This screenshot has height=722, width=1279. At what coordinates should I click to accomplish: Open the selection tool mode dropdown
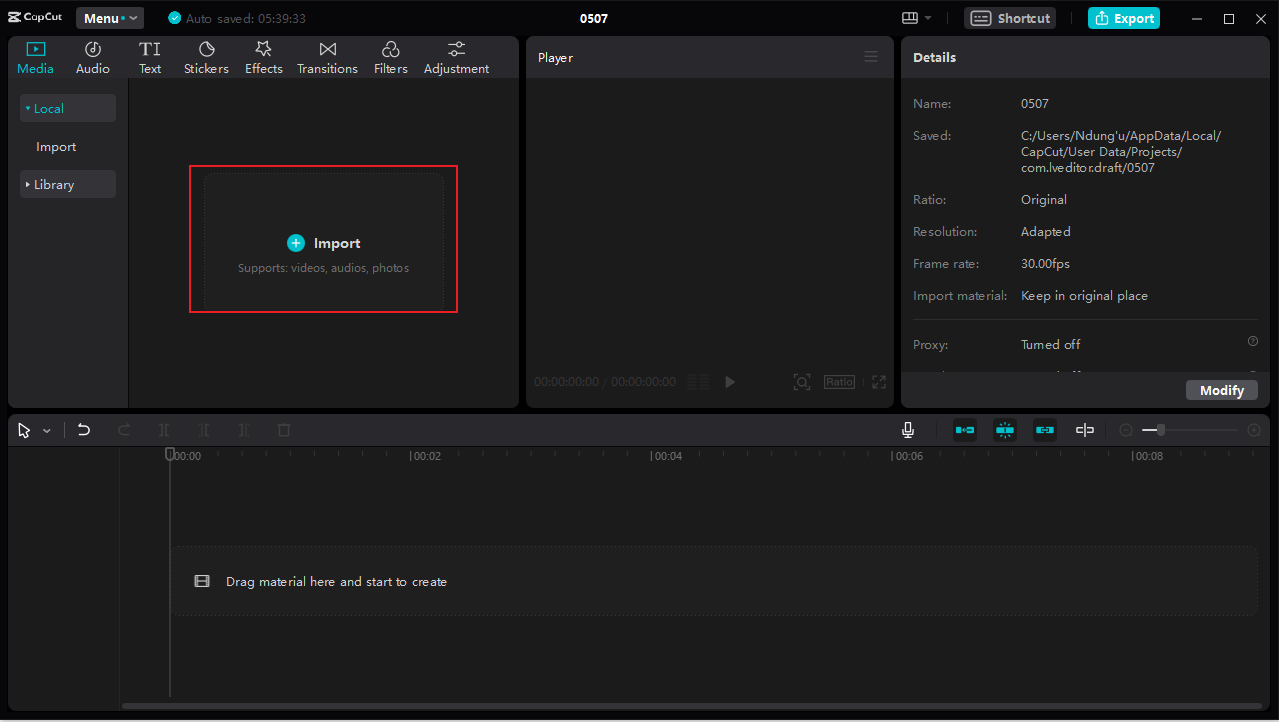47,430
